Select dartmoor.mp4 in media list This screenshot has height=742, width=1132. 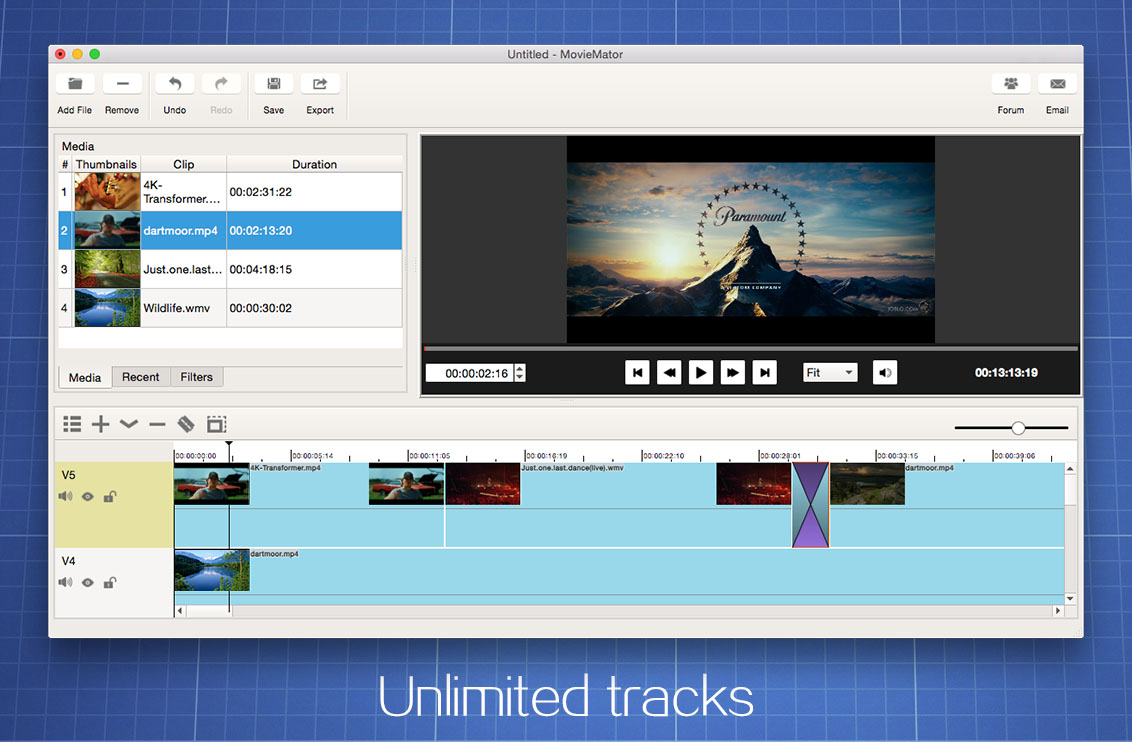point(230,231)
